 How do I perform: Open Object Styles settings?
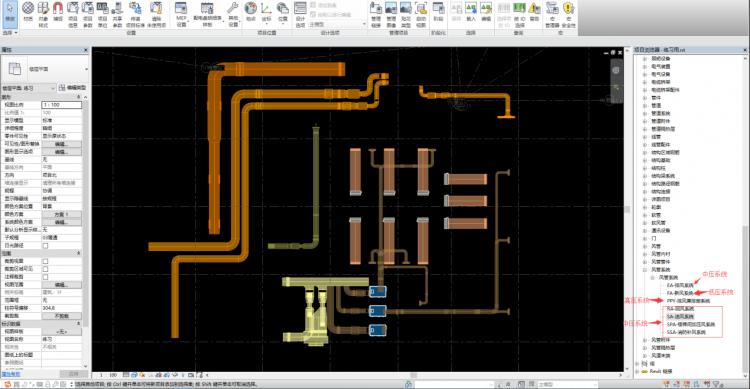coord(43,14)
